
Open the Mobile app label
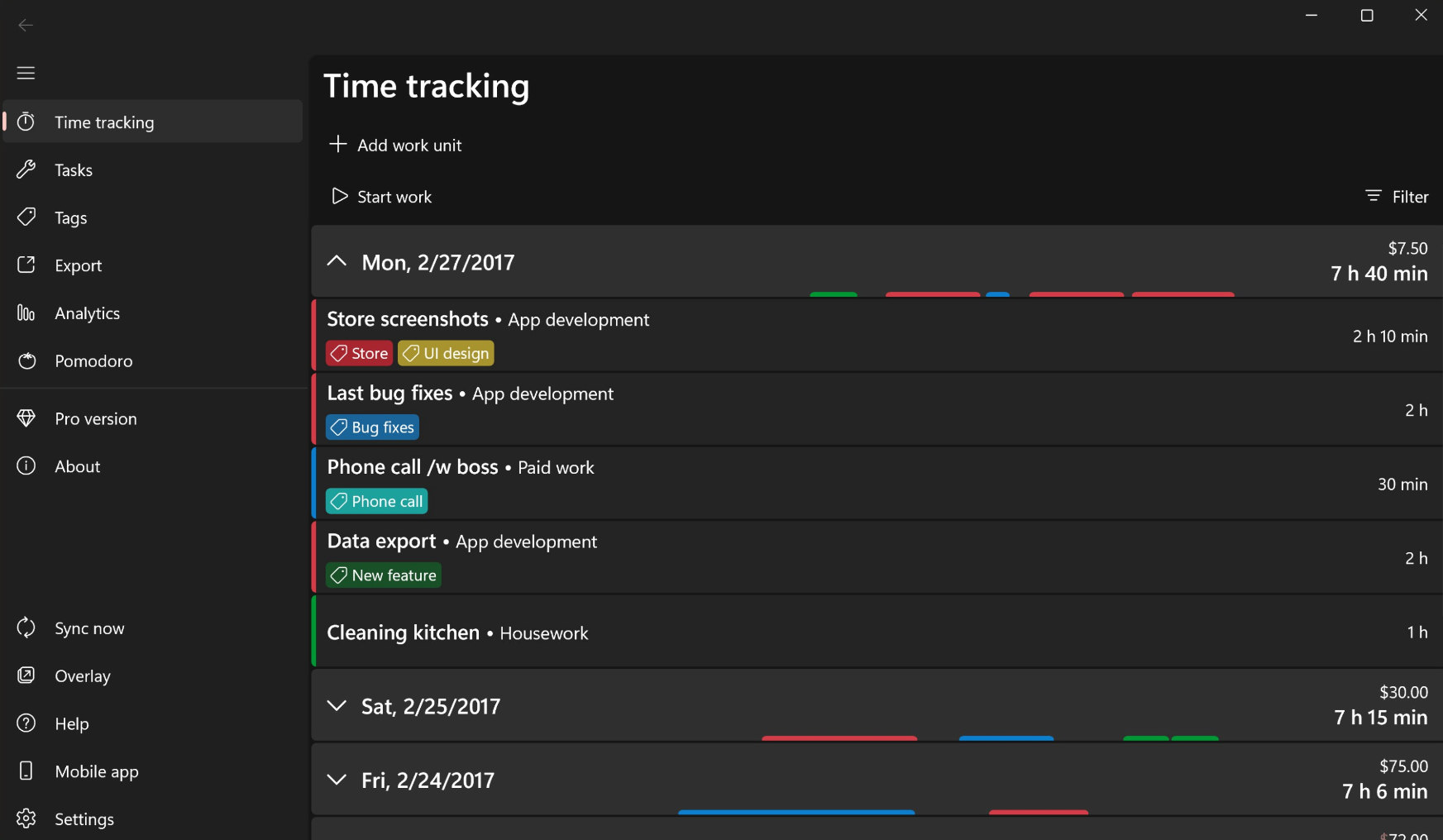pyautogui.click(x=97, y=771)
